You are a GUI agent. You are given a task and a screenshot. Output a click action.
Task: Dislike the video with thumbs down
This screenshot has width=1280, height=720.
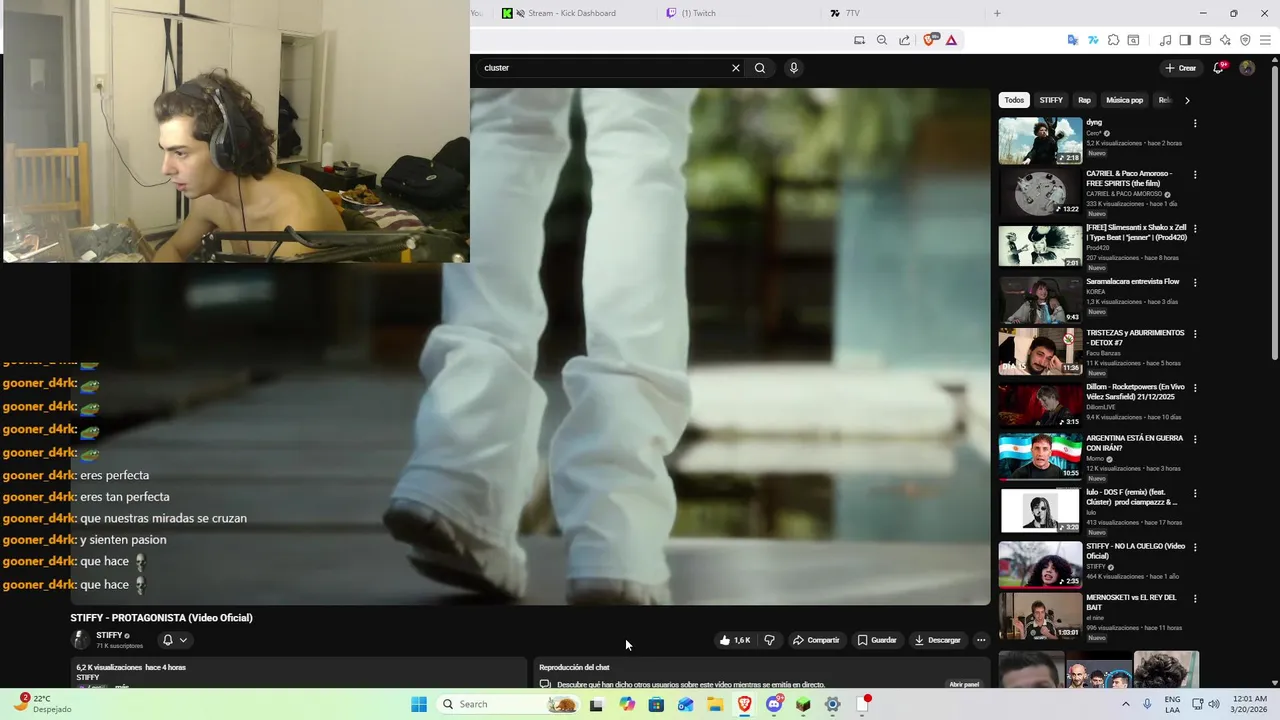click(769, 640)
